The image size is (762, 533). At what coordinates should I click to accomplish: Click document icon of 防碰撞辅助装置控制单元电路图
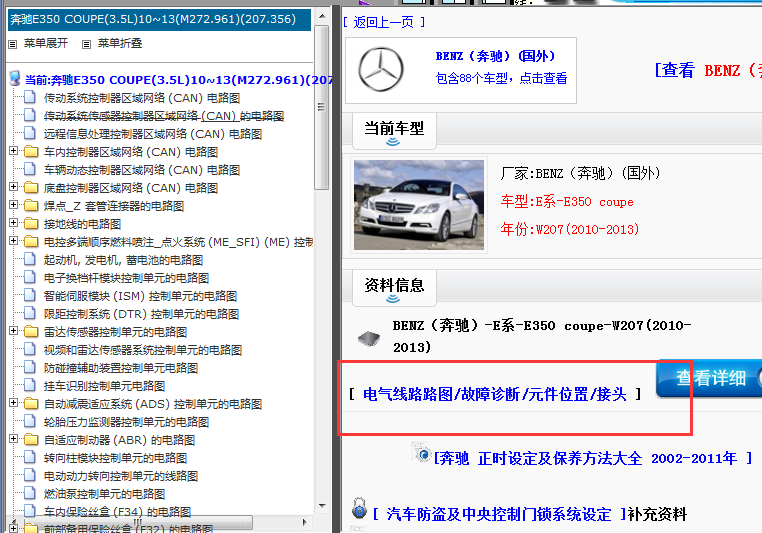[30, 367]
